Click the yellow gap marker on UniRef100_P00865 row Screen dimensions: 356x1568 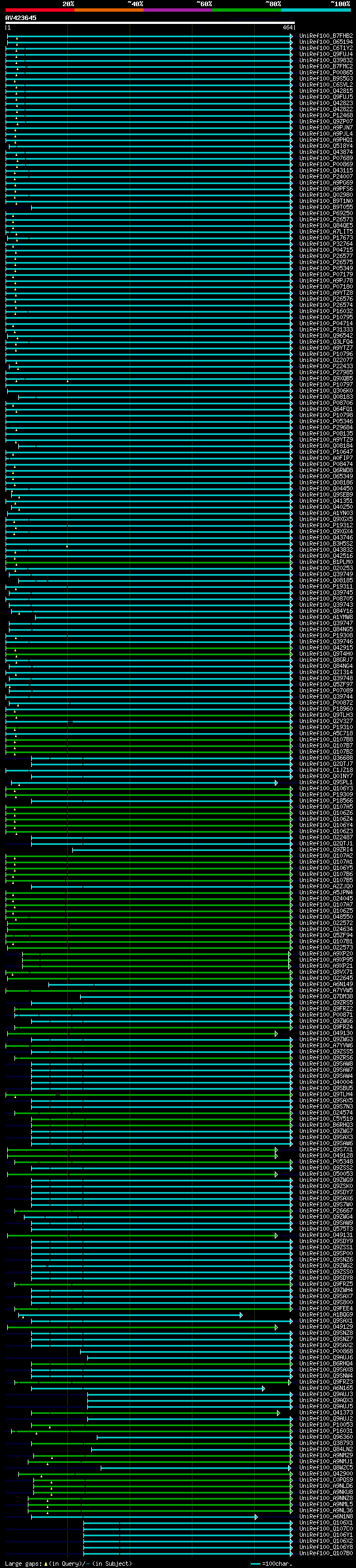[x=17, y=69]
